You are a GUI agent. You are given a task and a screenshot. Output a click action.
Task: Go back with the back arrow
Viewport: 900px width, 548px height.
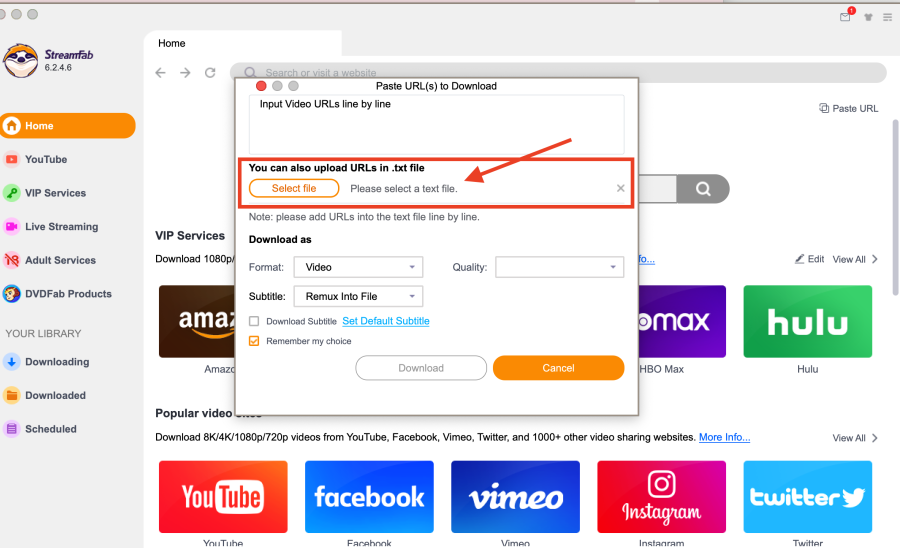click(x=161, y=73)
